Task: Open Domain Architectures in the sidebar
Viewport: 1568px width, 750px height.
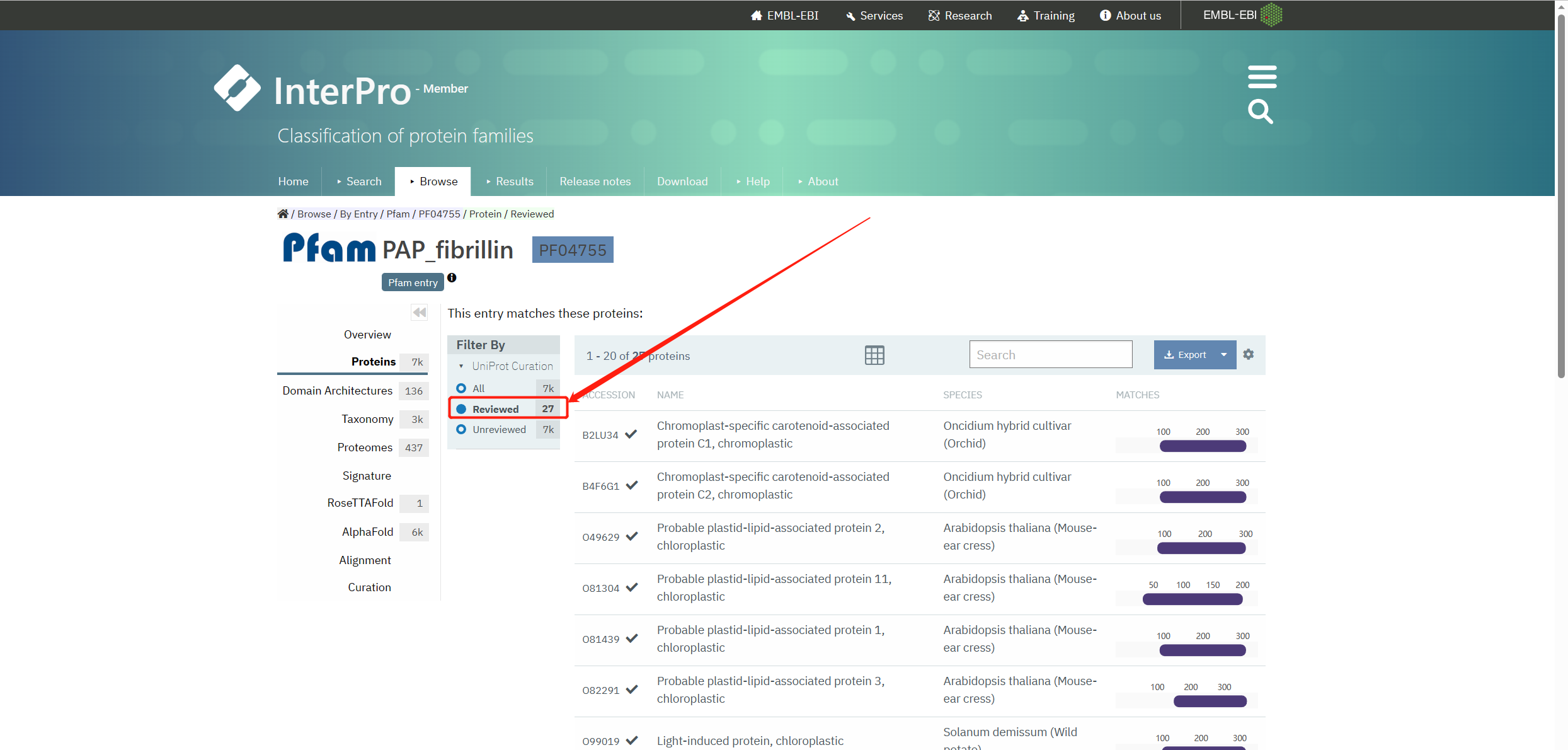Action: (337, 391)
